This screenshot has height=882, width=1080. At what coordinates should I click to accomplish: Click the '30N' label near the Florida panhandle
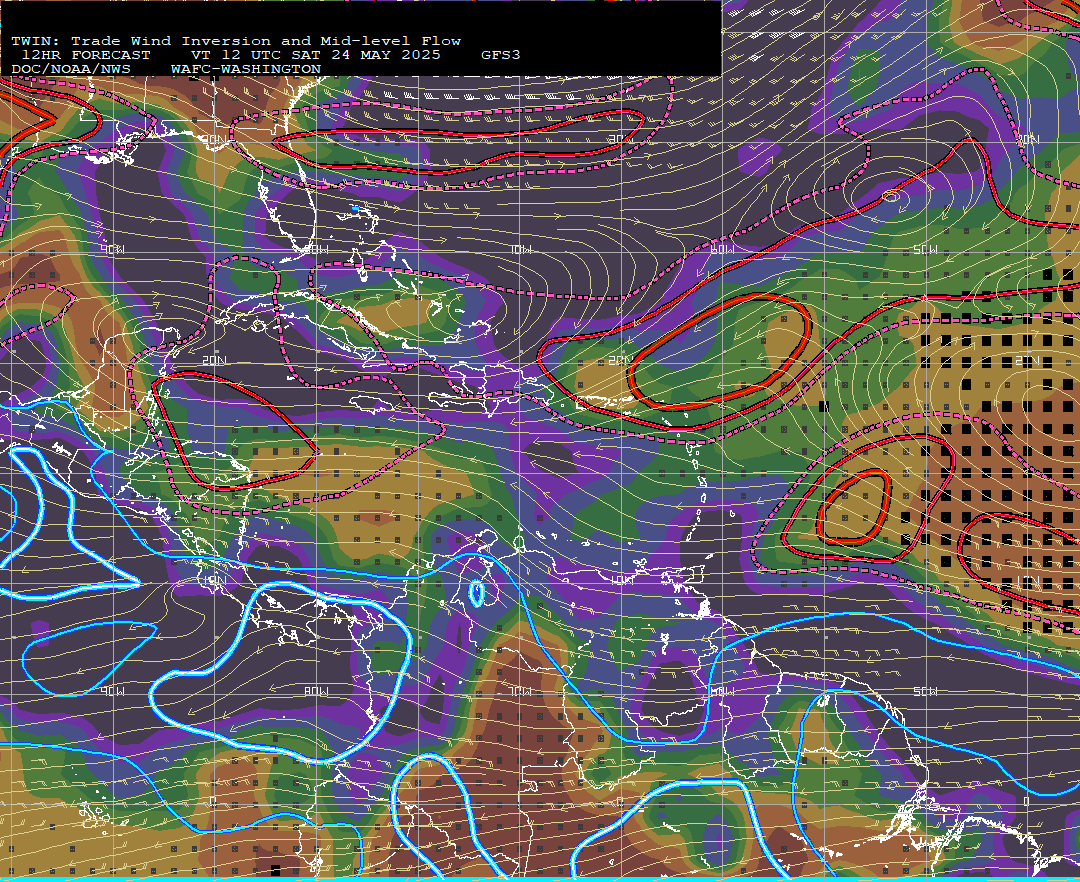point(214,139)
